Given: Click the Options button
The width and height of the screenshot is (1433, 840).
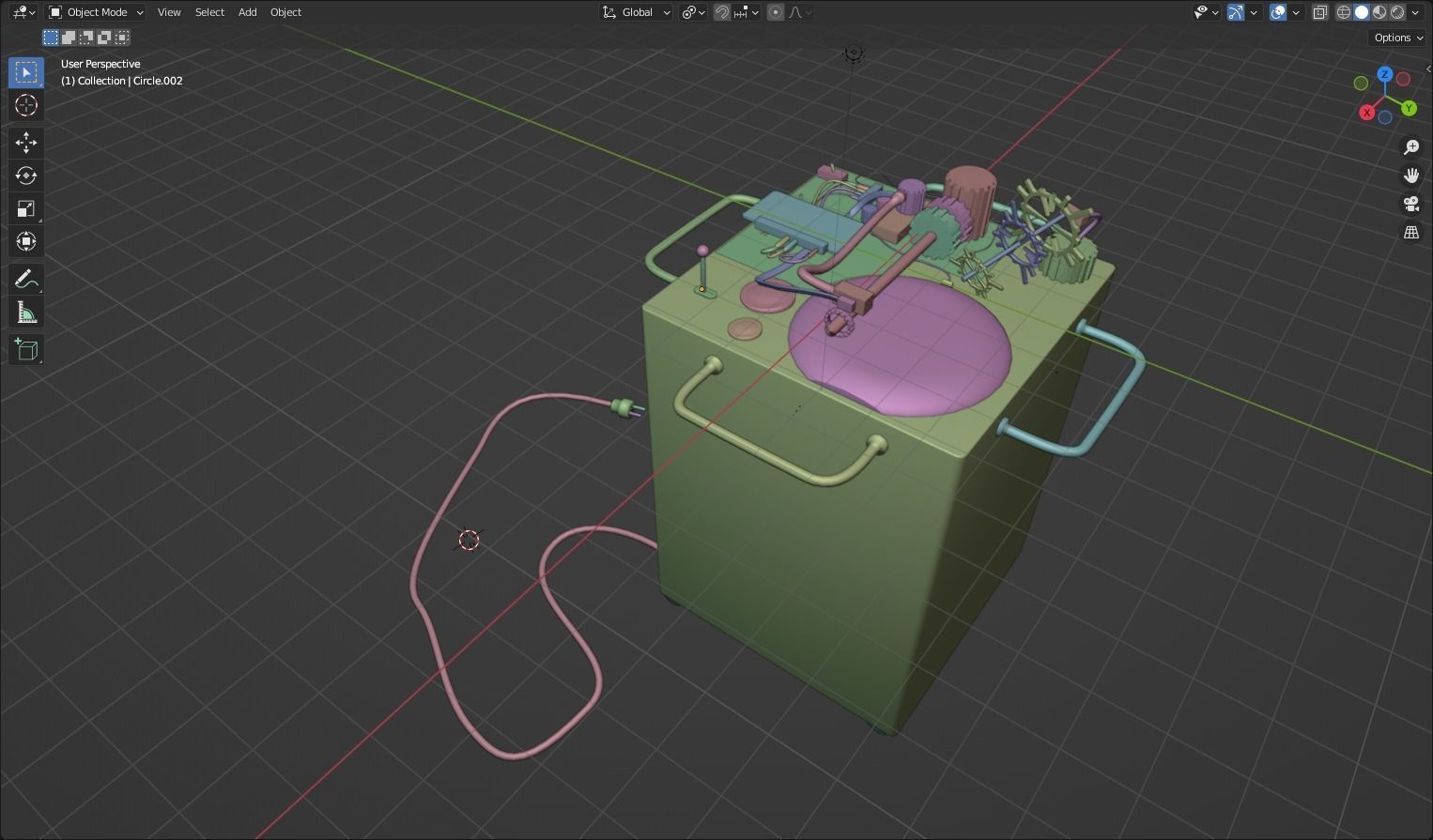Looking at the screenshot, I should point(1396,38).
